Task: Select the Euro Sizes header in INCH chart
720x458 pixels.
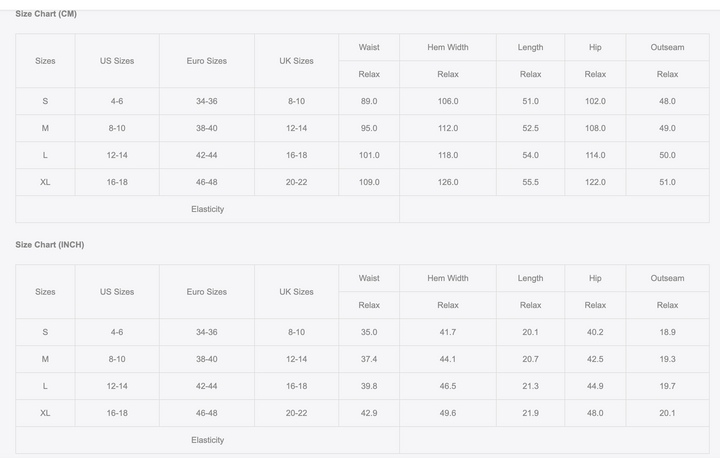Action: coord(207,292)
